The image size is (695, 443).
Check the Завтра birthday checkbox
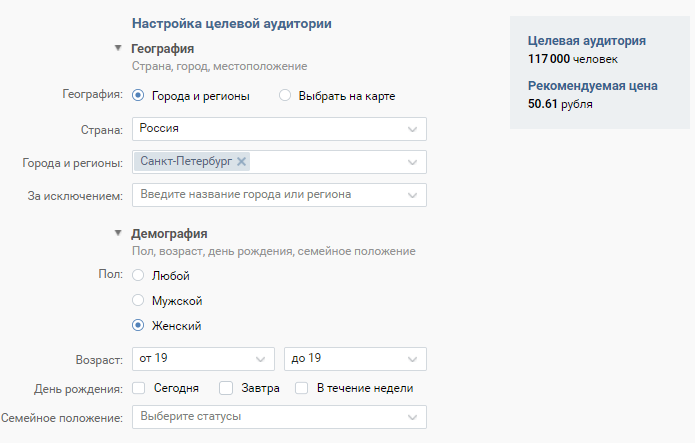click(x=226, y=388)
